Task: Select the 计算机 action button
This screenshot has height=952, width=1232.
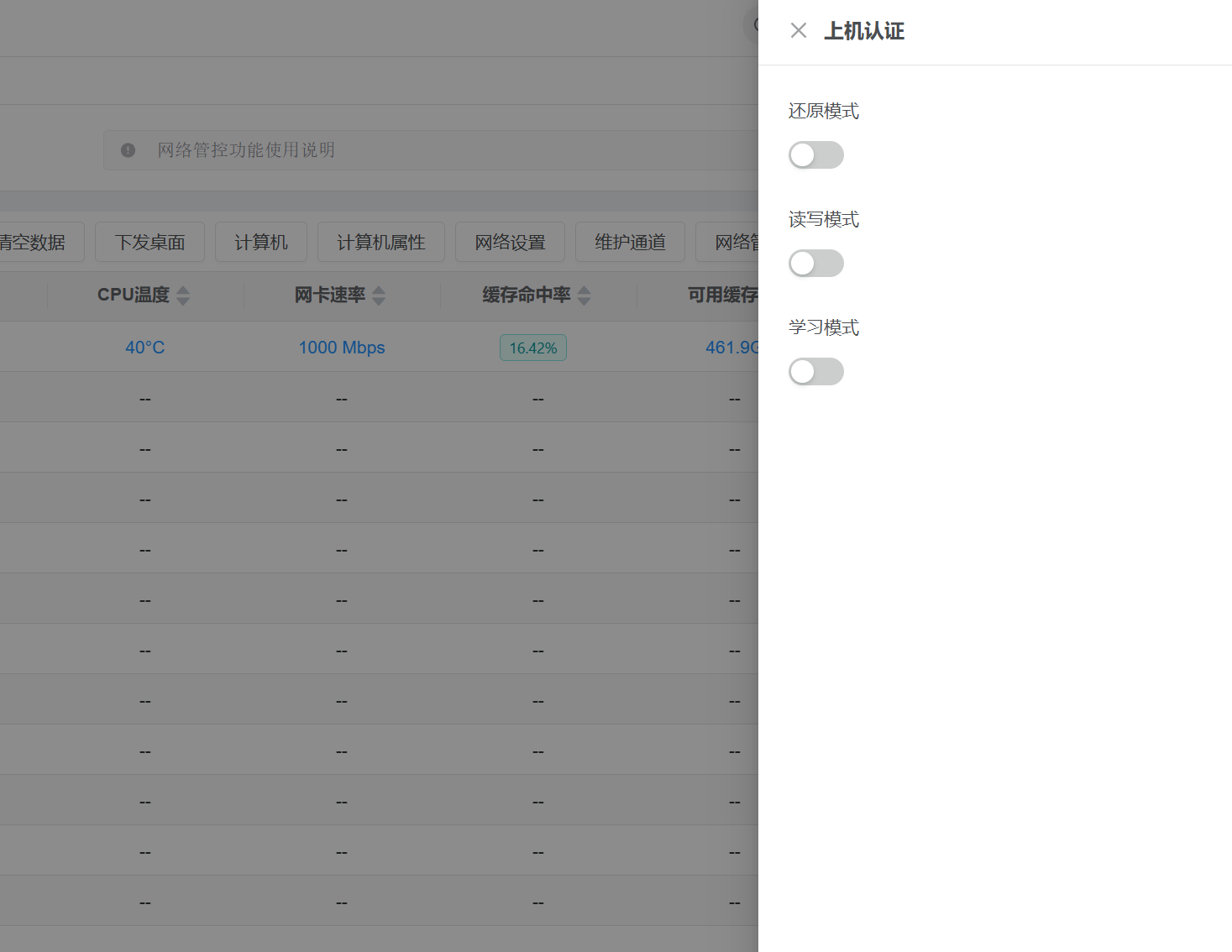Action: click(260, 242)
